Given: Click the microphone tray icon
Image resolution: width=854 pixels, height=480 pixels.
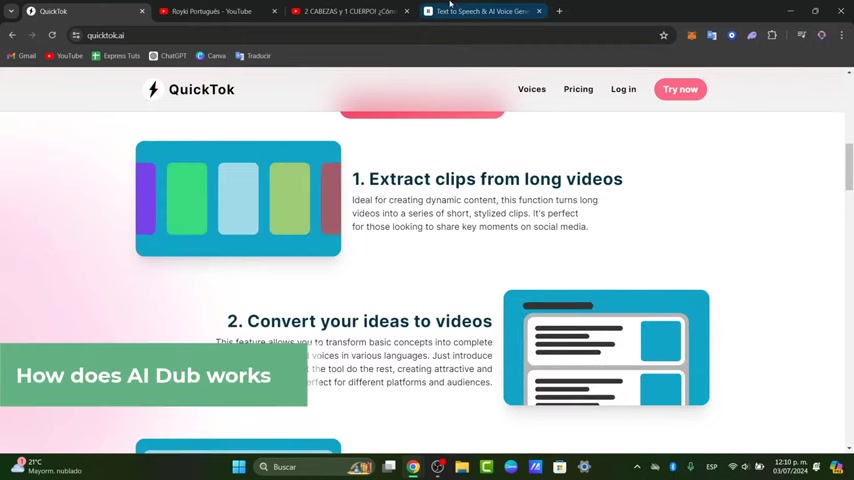Looking at the screenshot, I should [691, 467].
